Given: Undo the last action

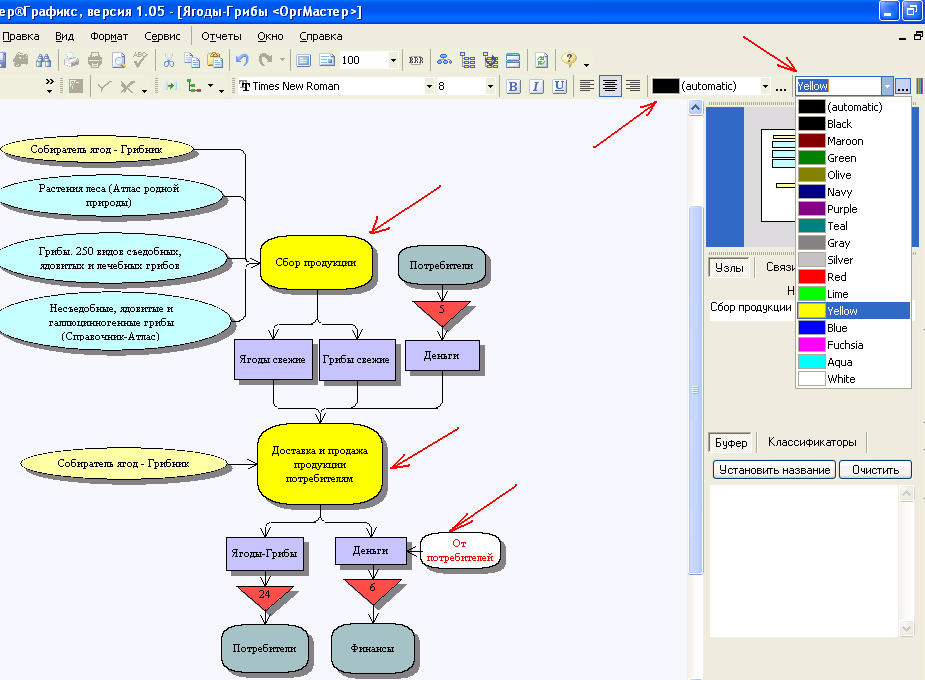Looking at the screenshot, I should coord(242,60).
